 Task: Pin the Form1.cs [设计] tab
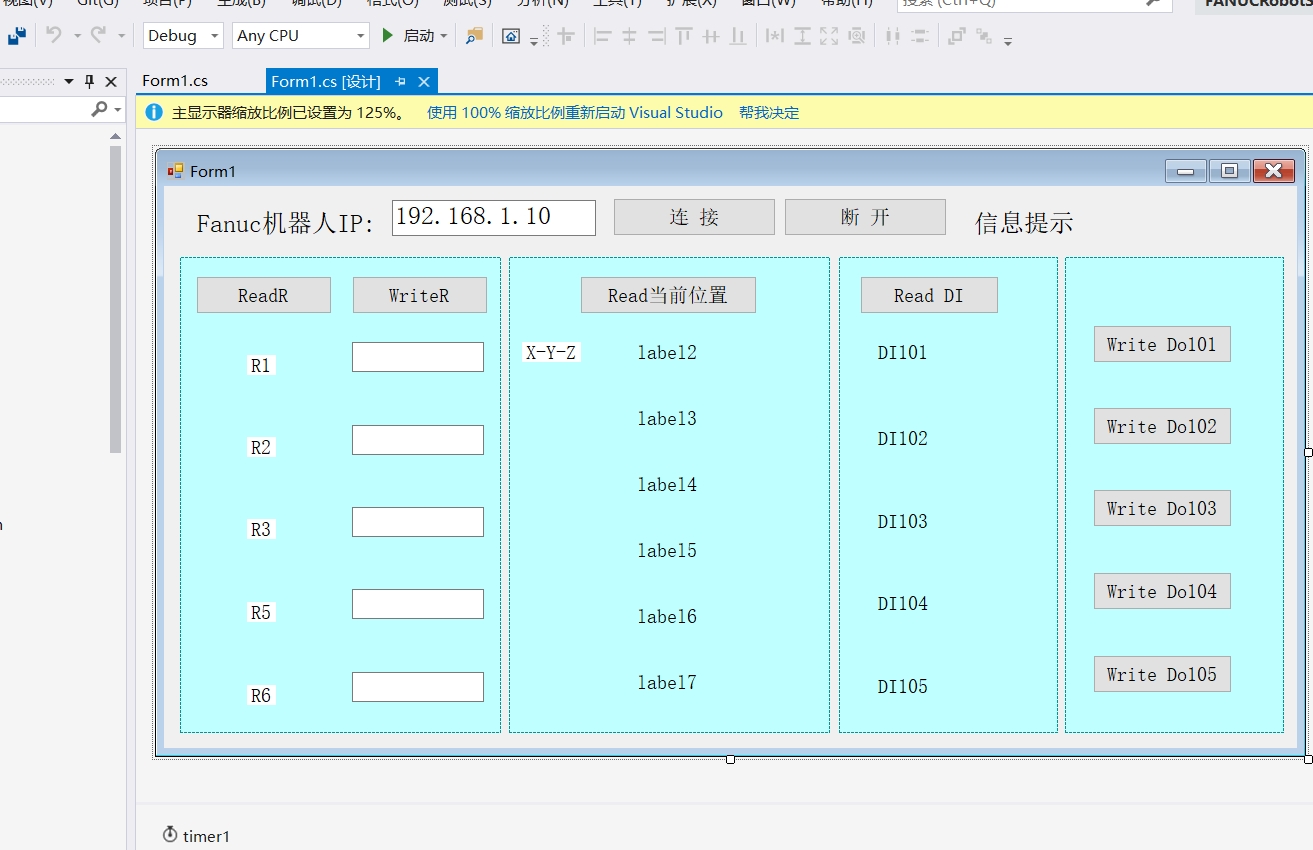tap(401, 82)
